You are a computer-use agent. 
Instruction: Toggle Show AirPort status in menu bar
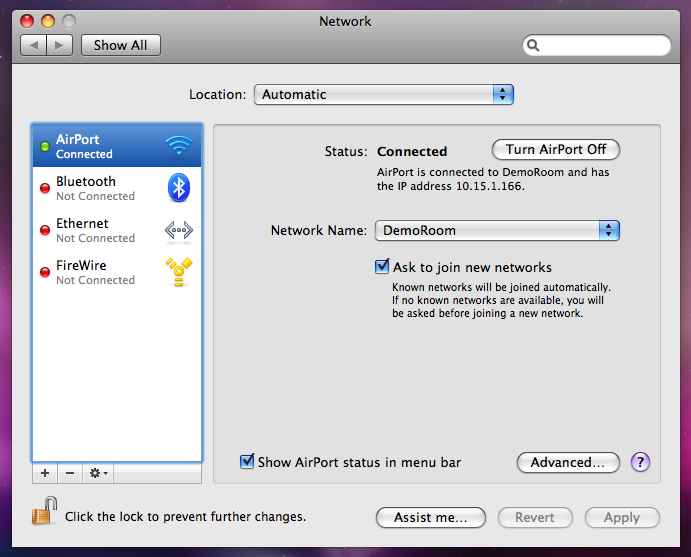click(x=247, y=461)
